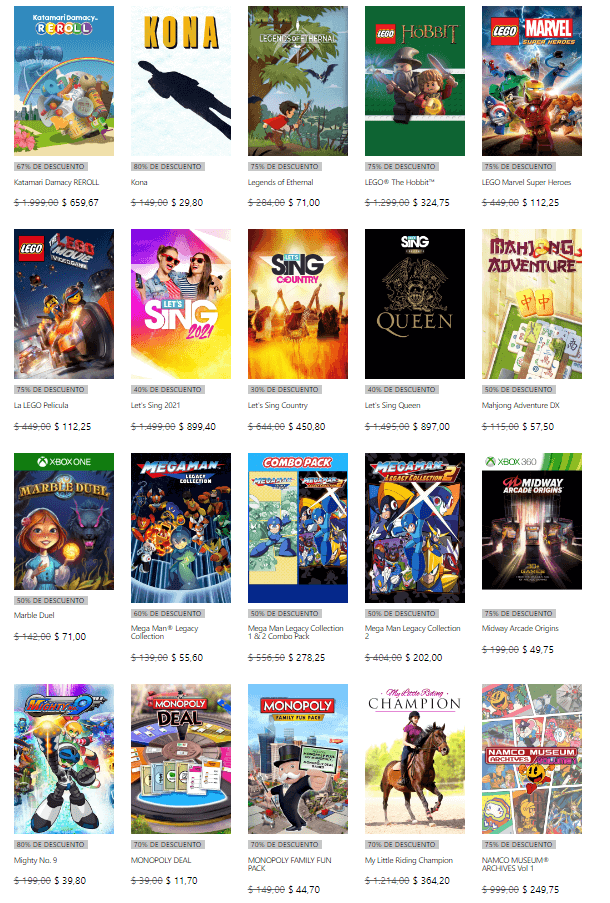
Task: Click the Mahjong Adventure DX box art
Action: point(532,304)
